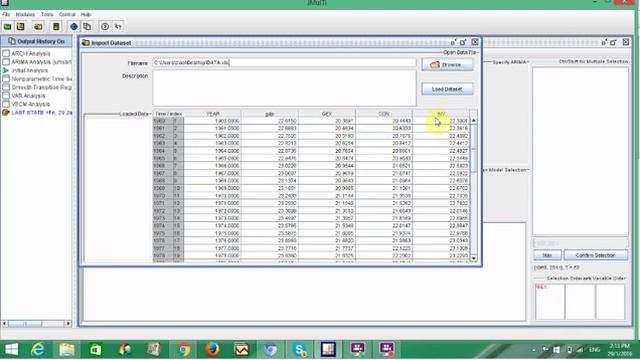This screenshot has height=360, width=640.
Task: Iconify the Import Dataset window
Action: [x=453, y=42]
